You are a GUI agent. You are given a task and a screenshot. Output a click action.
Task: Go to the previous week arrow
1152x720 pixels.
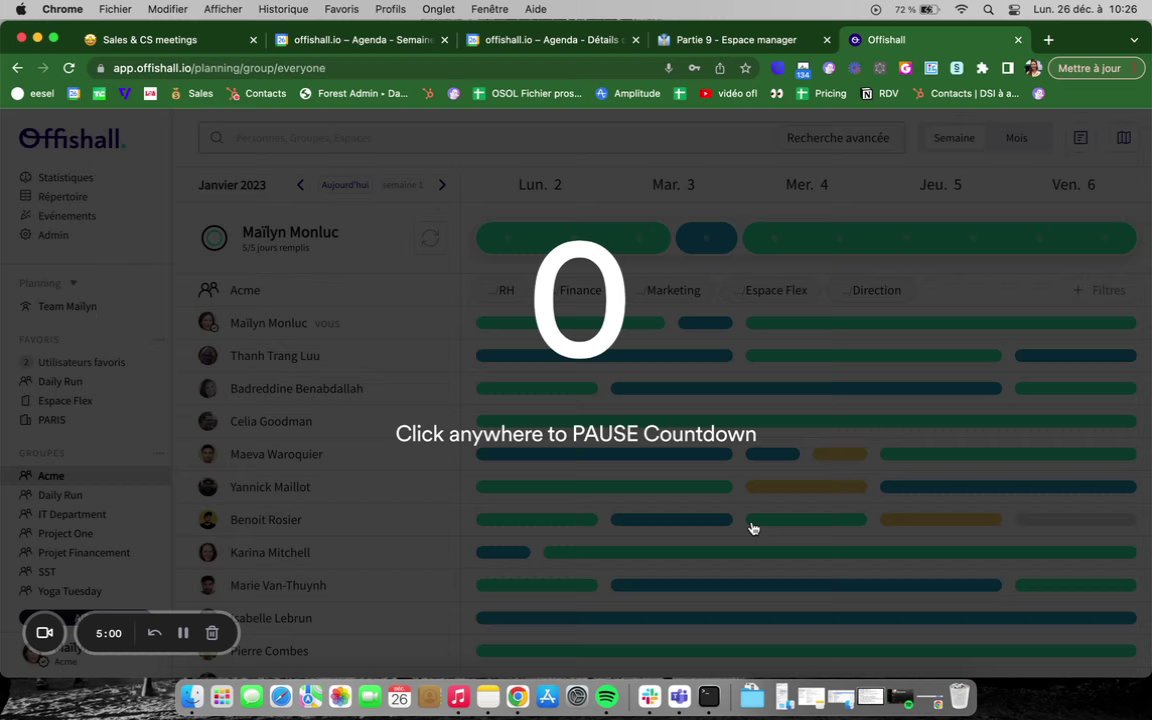[300, 184]
